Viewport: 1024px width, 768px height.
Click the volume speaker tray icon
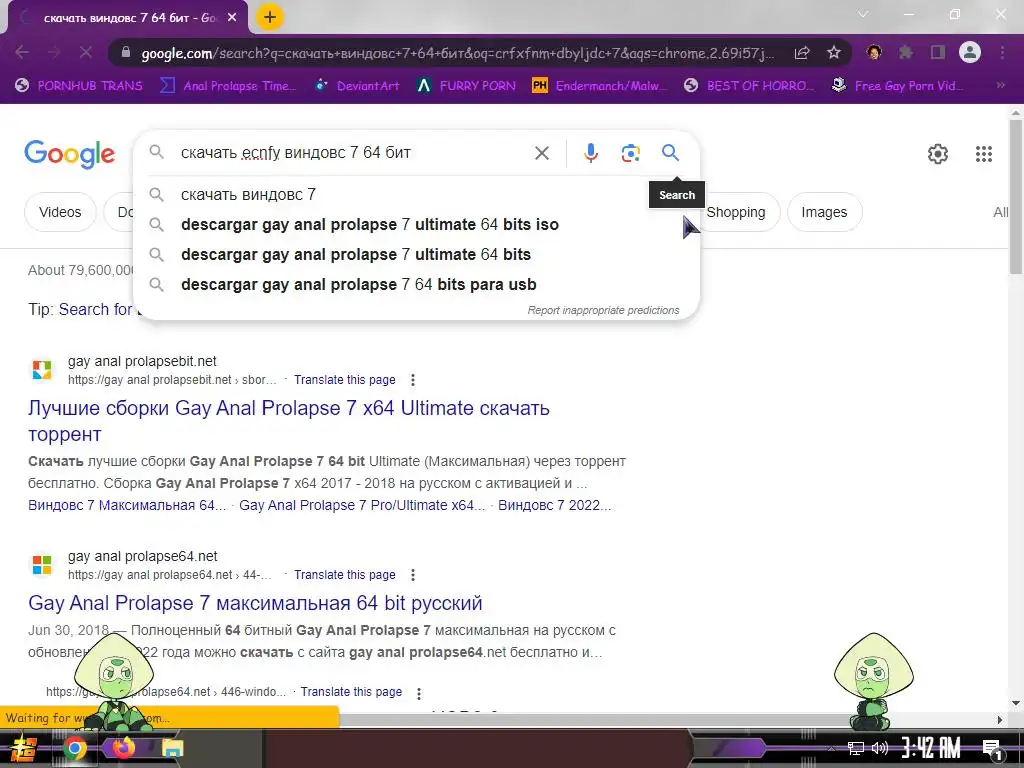(x=880, y=748)
